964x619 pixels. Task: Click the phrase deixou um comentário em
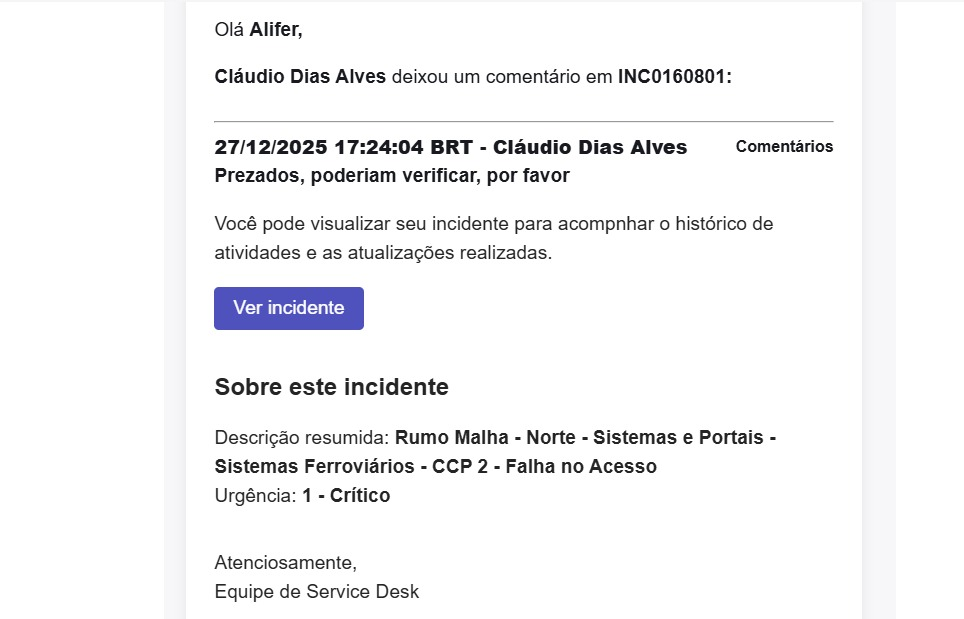[502, 76]
